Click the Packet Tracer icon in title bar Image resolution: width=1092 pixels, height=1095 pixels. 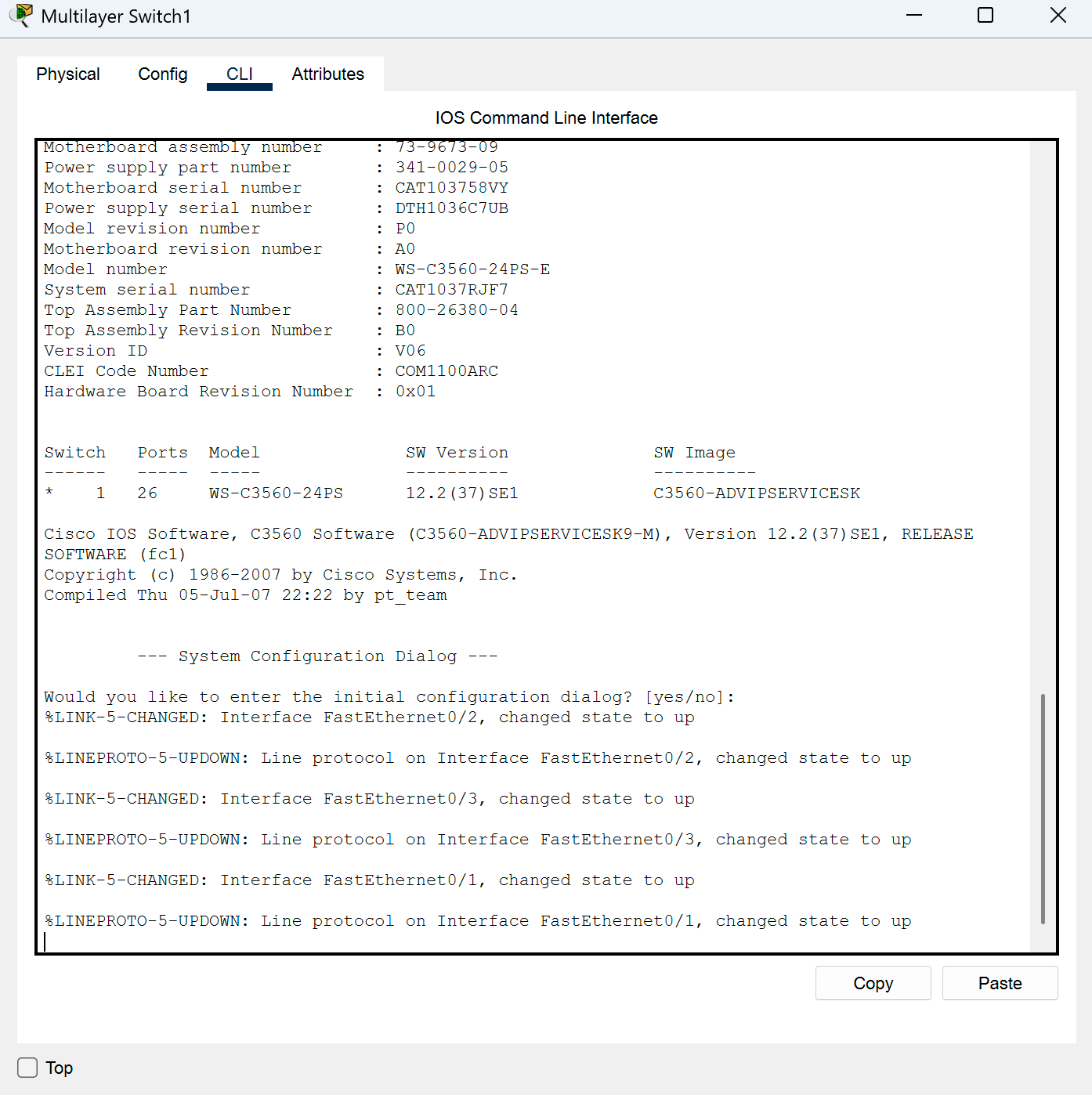pyautogui.click(x=21, y=15)
